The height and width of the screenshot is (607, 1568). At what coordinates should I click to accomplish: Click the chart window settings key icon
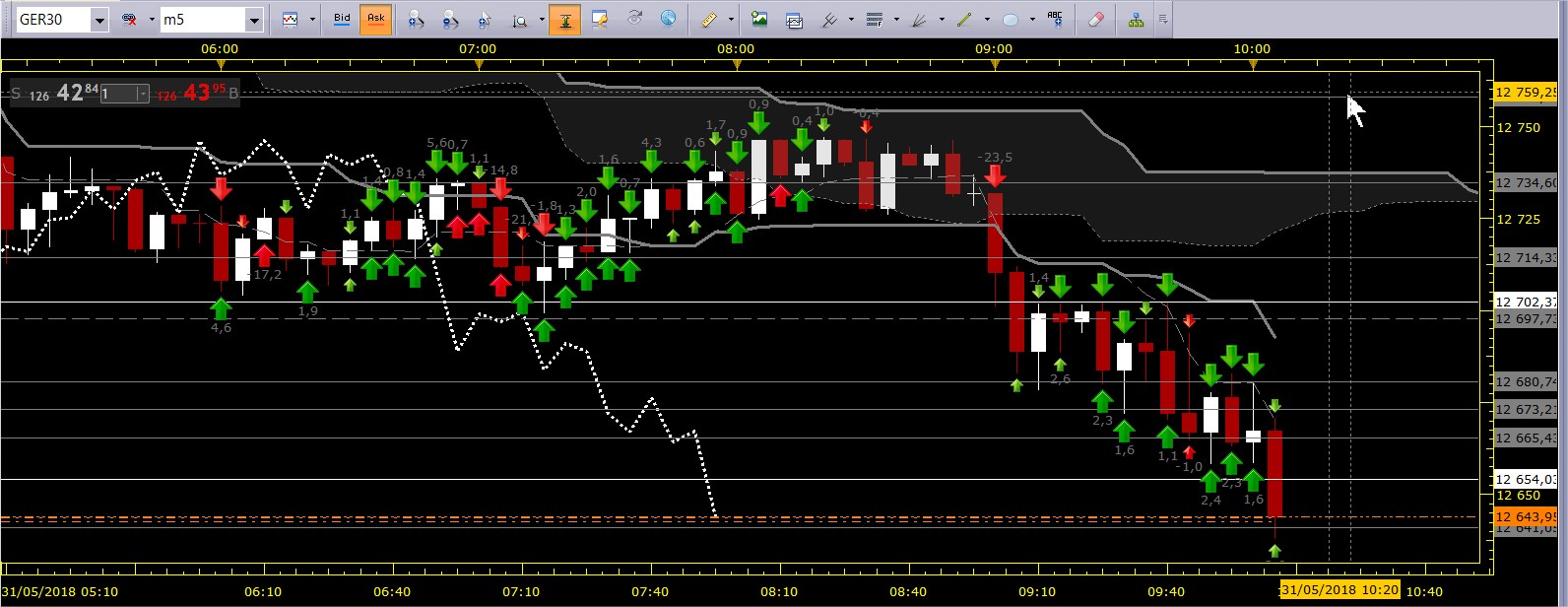(600, 19)
